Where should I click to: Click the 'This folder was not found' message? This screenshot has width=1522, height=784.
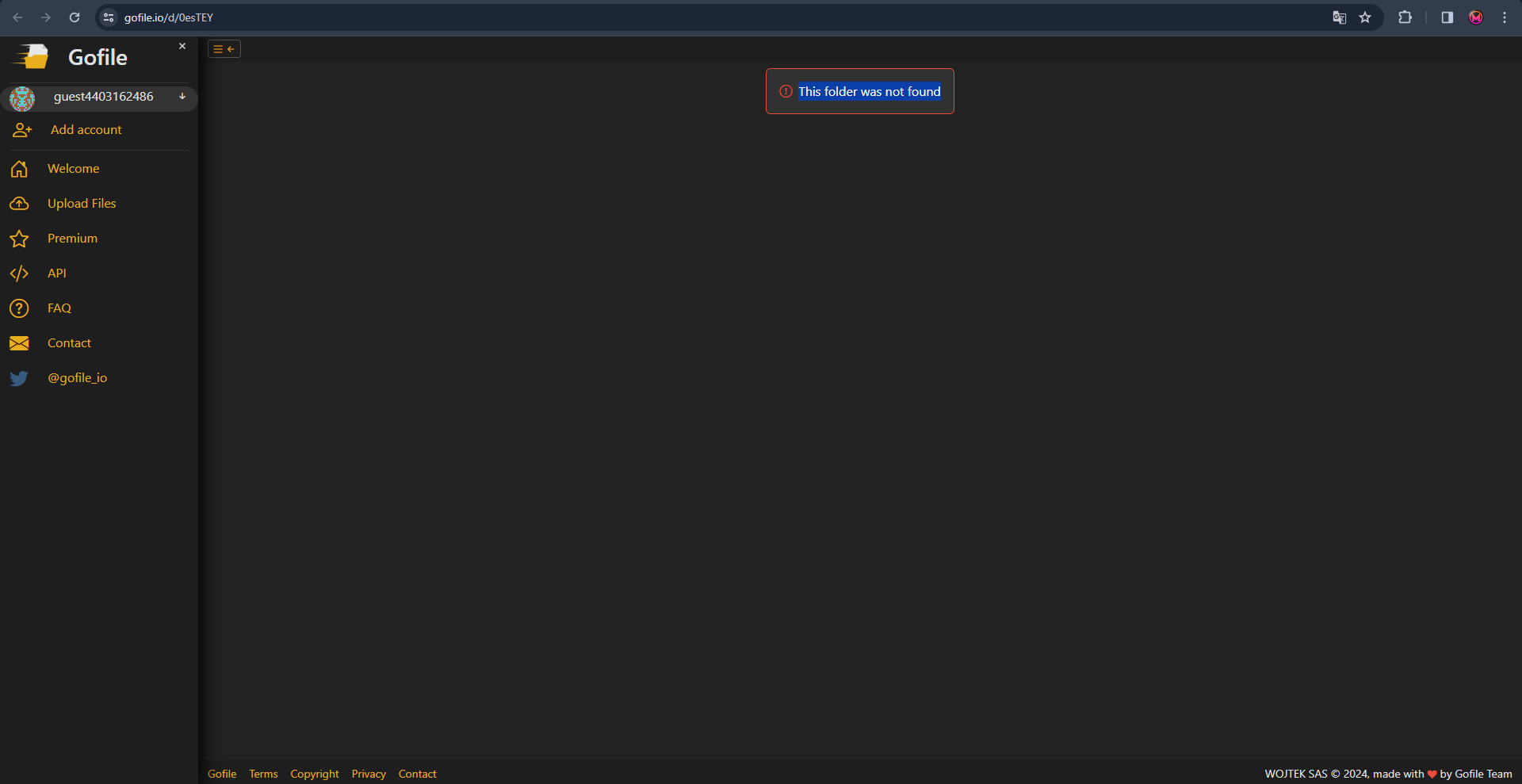pyautogui.click(x=870, y=92)
